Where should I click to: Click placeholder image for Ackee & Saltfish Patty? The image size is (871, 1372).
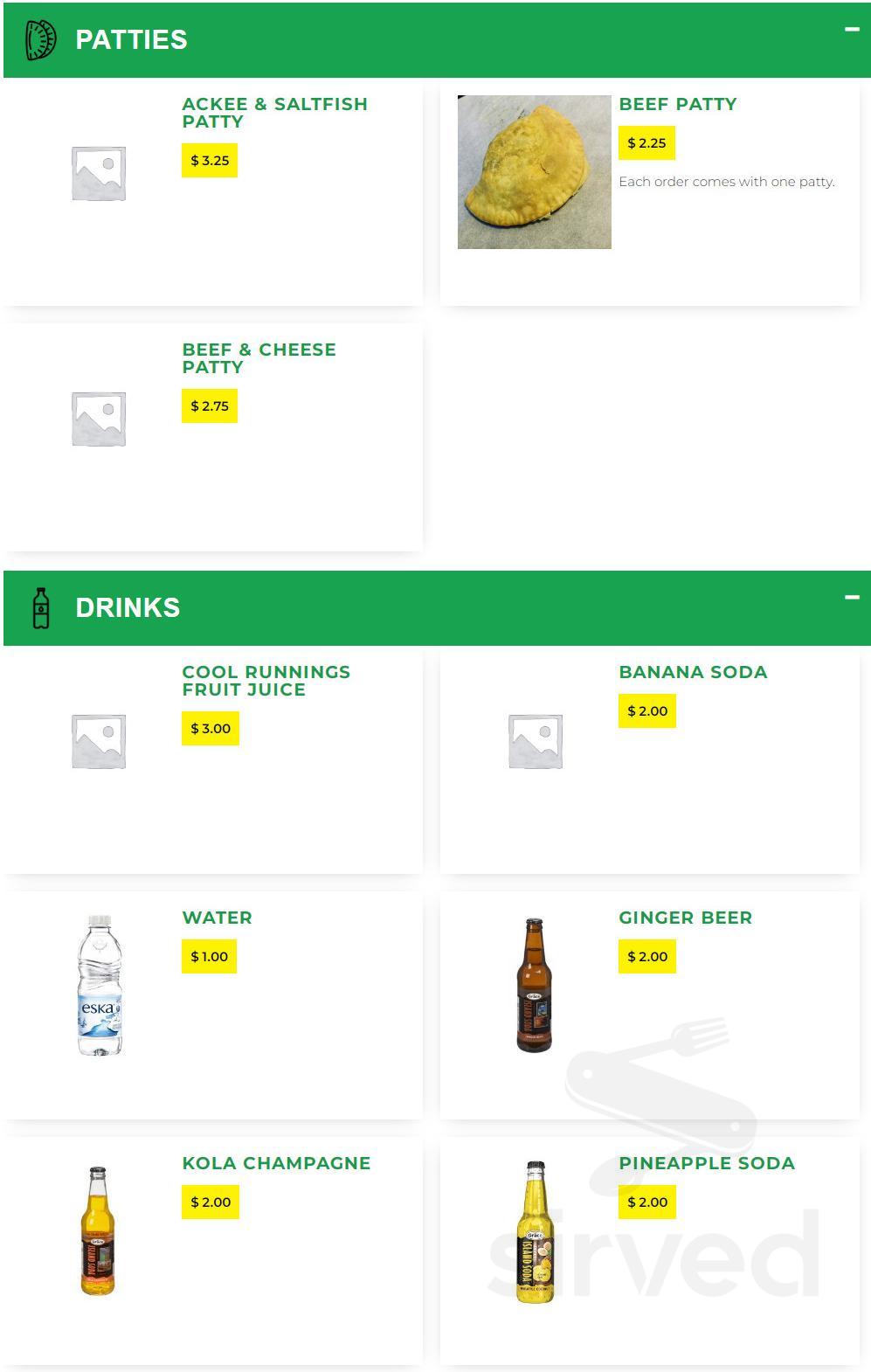tap(99, 173)
